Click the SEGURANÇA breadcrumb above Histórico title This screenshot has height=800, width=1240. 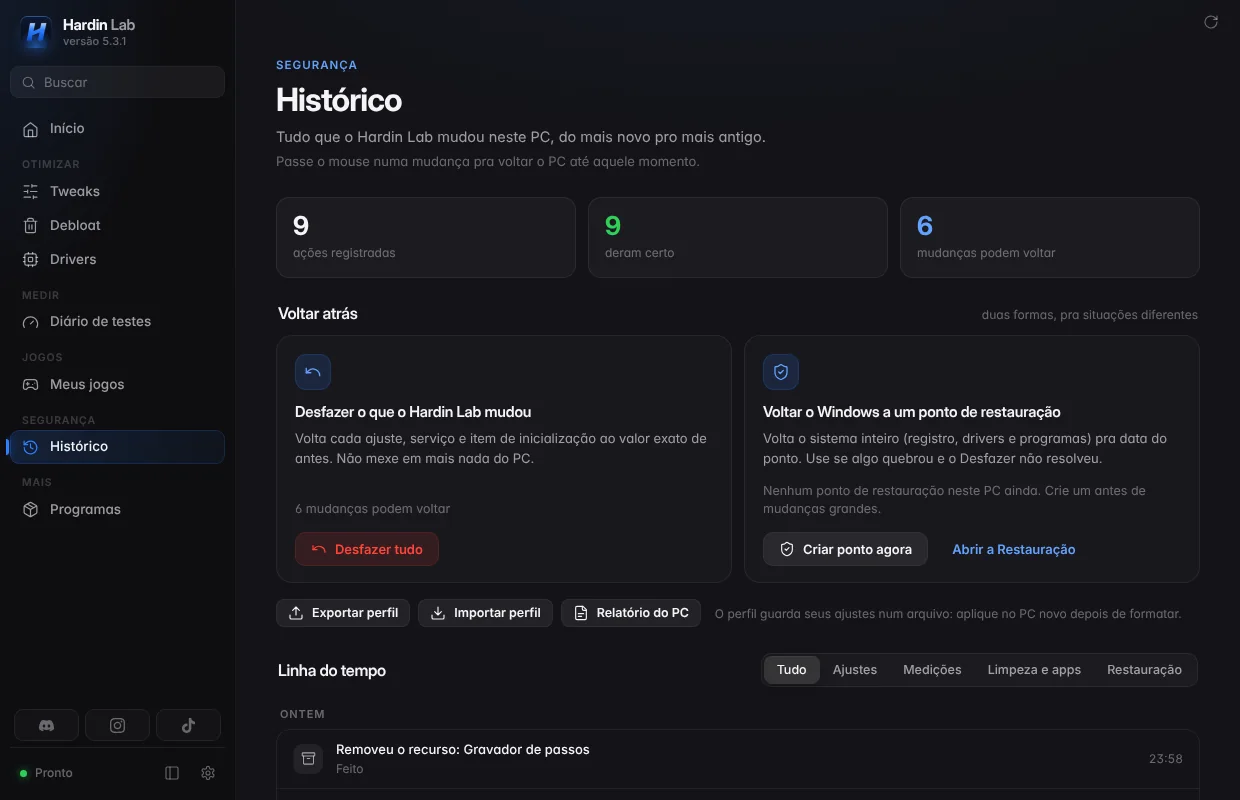317,65
